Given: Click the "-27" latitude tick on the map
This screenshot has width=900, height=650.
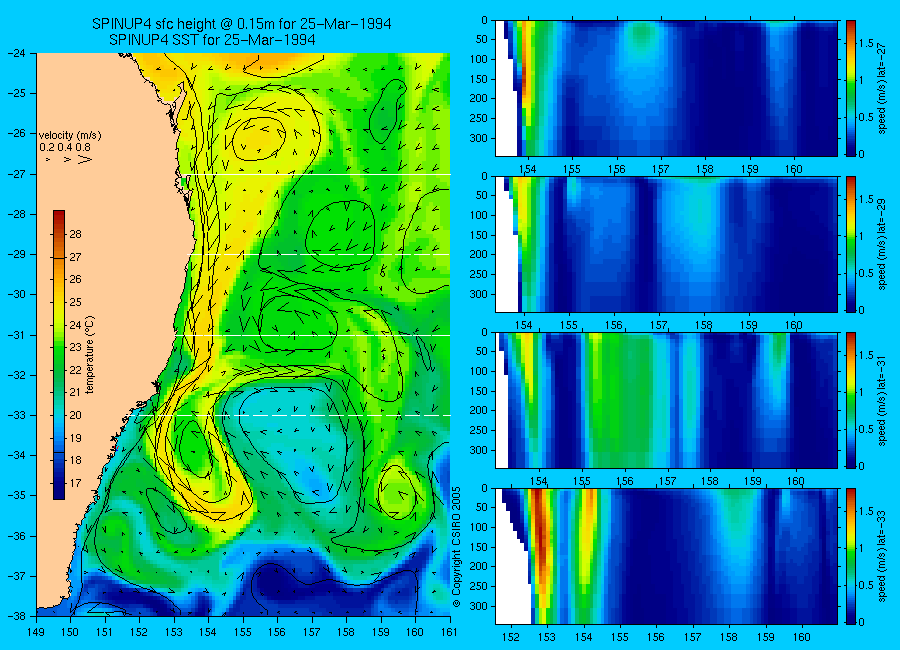Looking at the screenshot, I should point(16,174).
